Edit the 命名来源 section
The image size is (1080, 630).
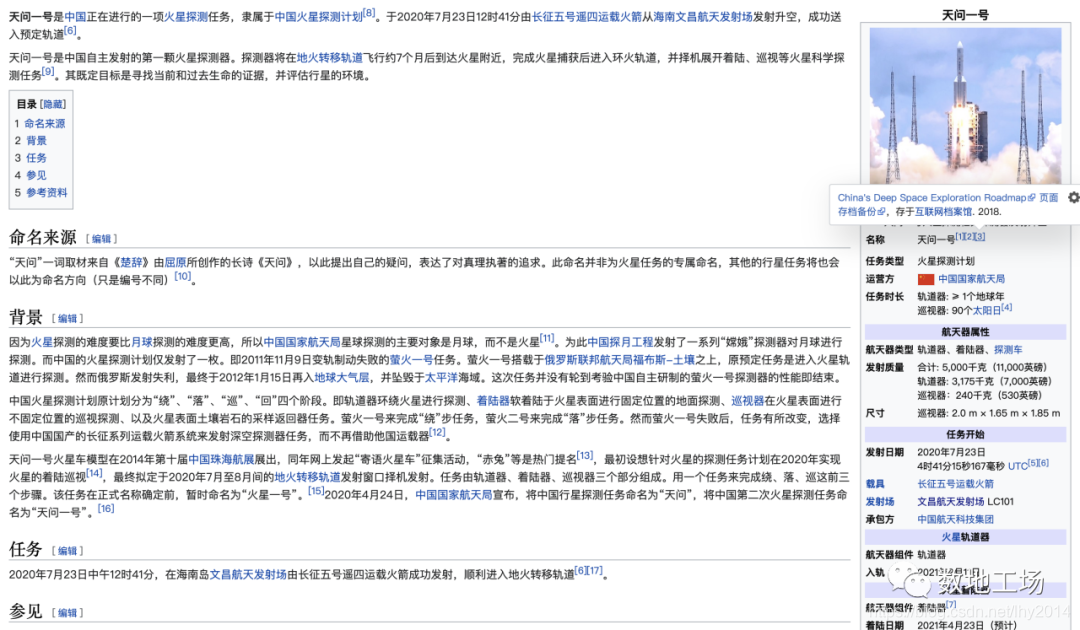coord(101,239)
